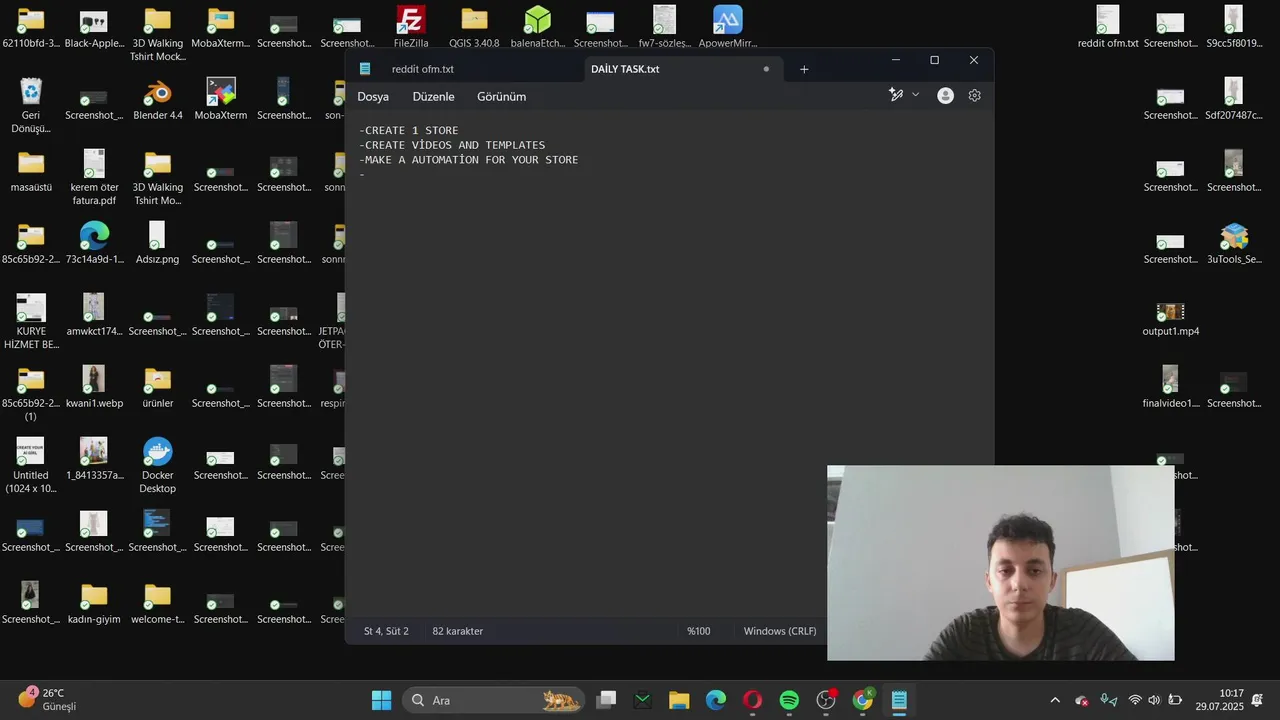This screenshot has width=1280, height=720.
Task: Close the DAİLY TASK.txt tab via unsaved dot
Action: tap(766, 69)
